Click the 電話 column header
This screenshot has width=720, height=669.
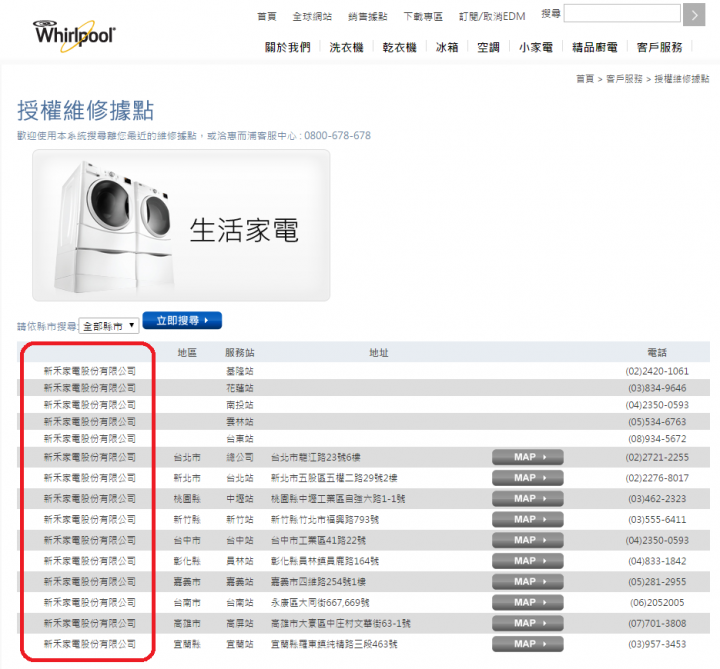click(x=657, y=353)
